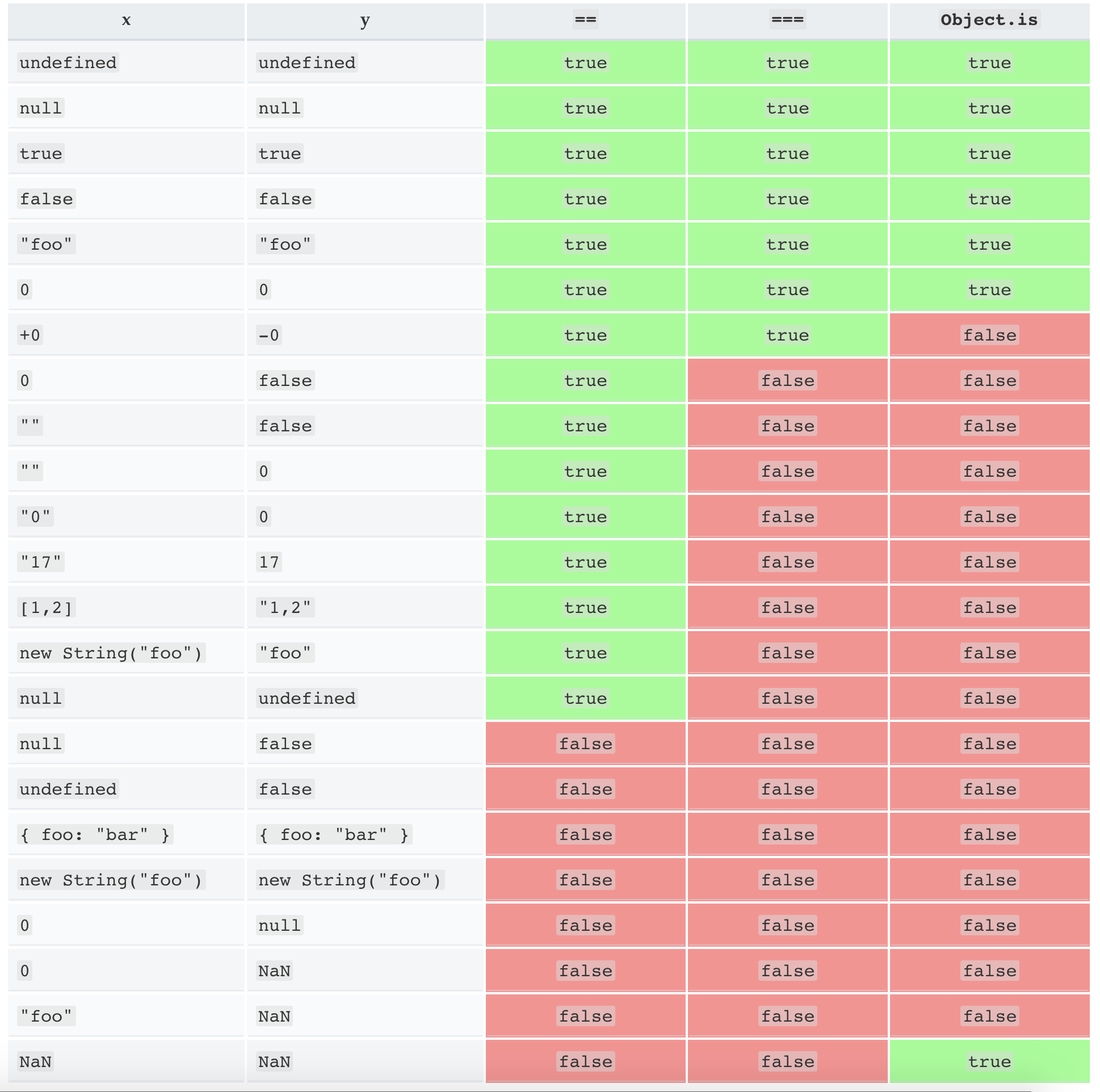
Task: Click y-column new String("foo") cell
Action: 350,880
